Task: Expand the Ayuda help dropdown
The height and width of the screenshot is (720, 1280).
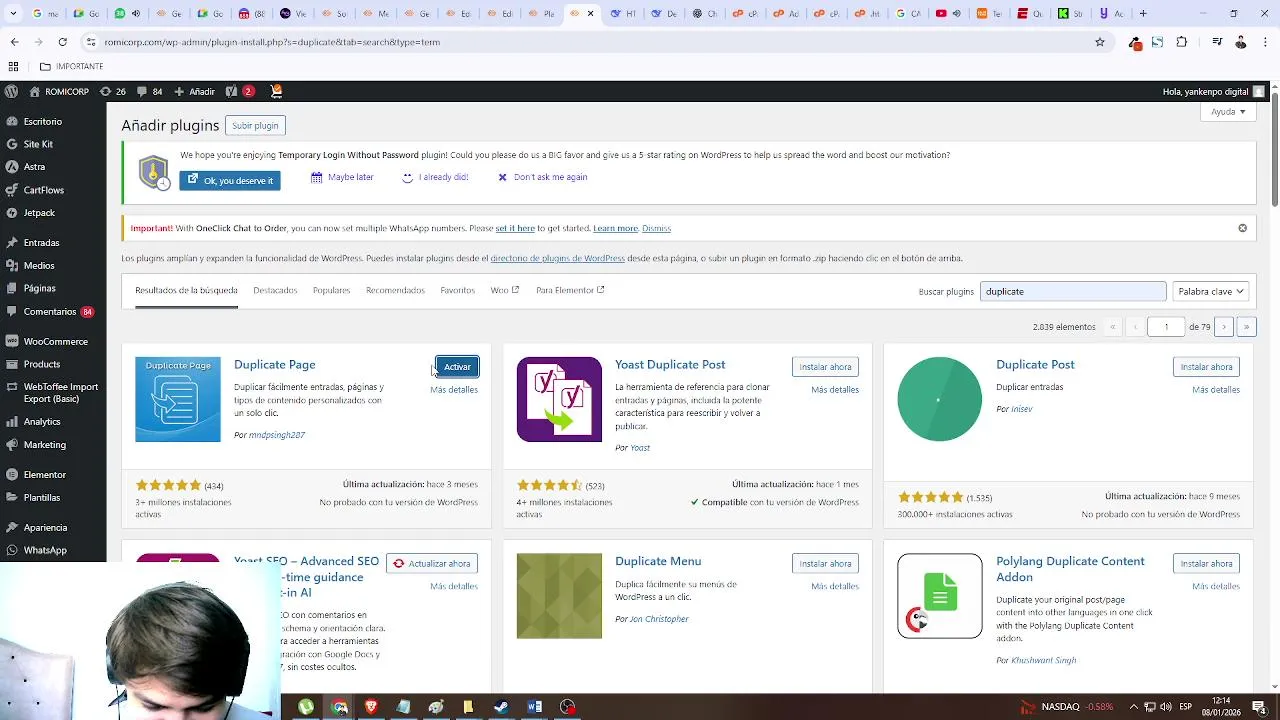Action: (1228, 112)
